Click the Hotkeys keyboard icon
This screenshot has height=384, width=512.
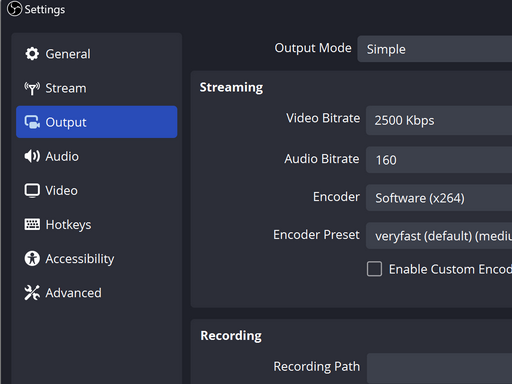point(32,225)
